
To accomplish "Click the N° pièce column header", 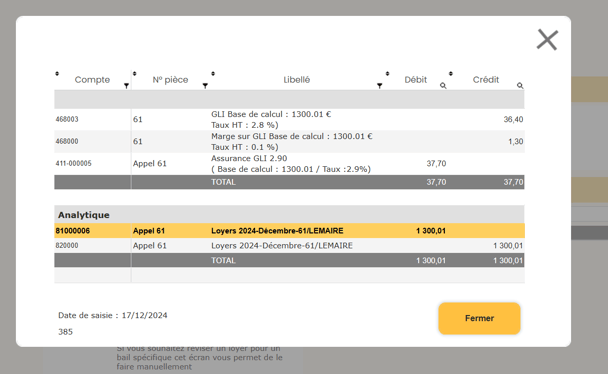I will coord(170,80).
